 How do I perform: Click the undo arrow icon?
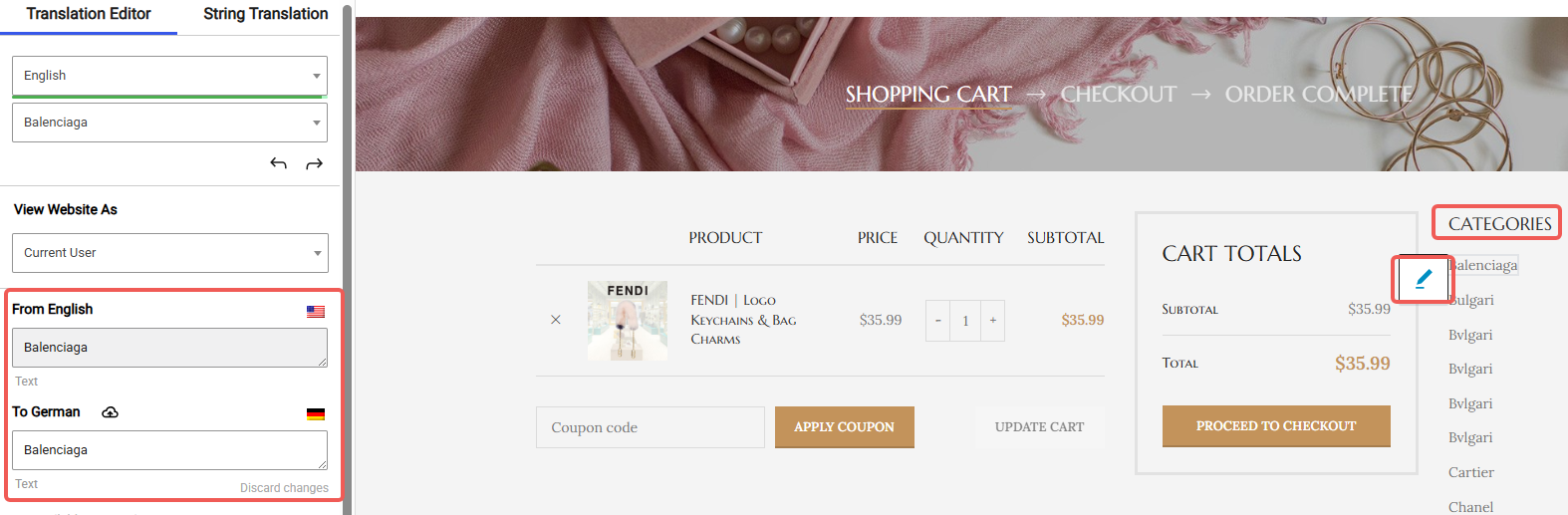[x=279, y=163]
